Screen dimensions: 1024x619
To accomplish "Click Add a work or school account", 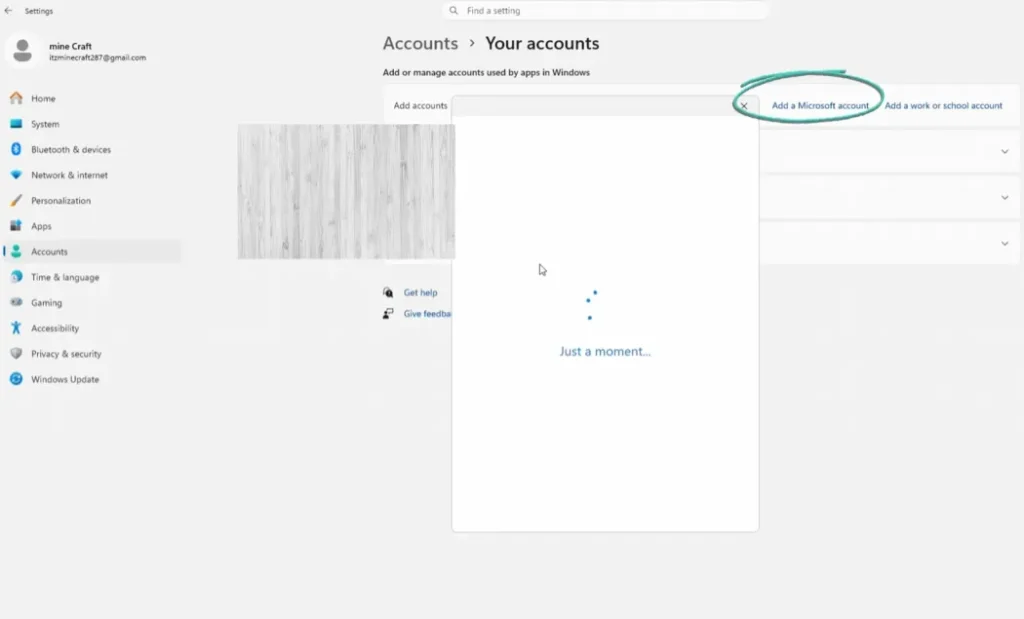I will click(x=943, y=105).
